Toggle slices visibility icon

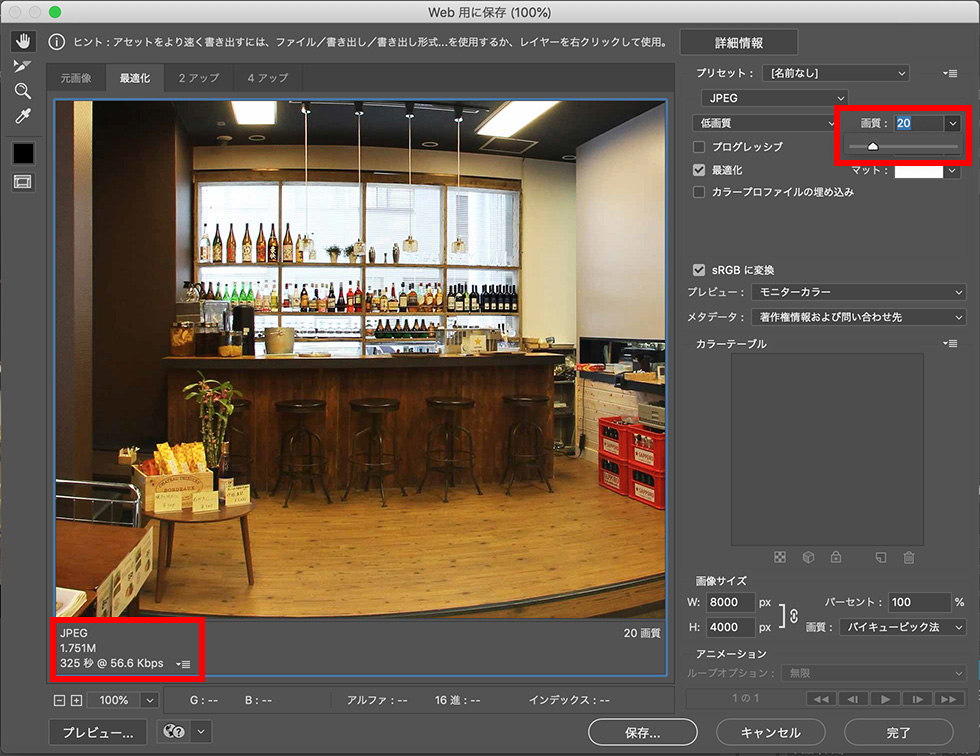(22, 182)
